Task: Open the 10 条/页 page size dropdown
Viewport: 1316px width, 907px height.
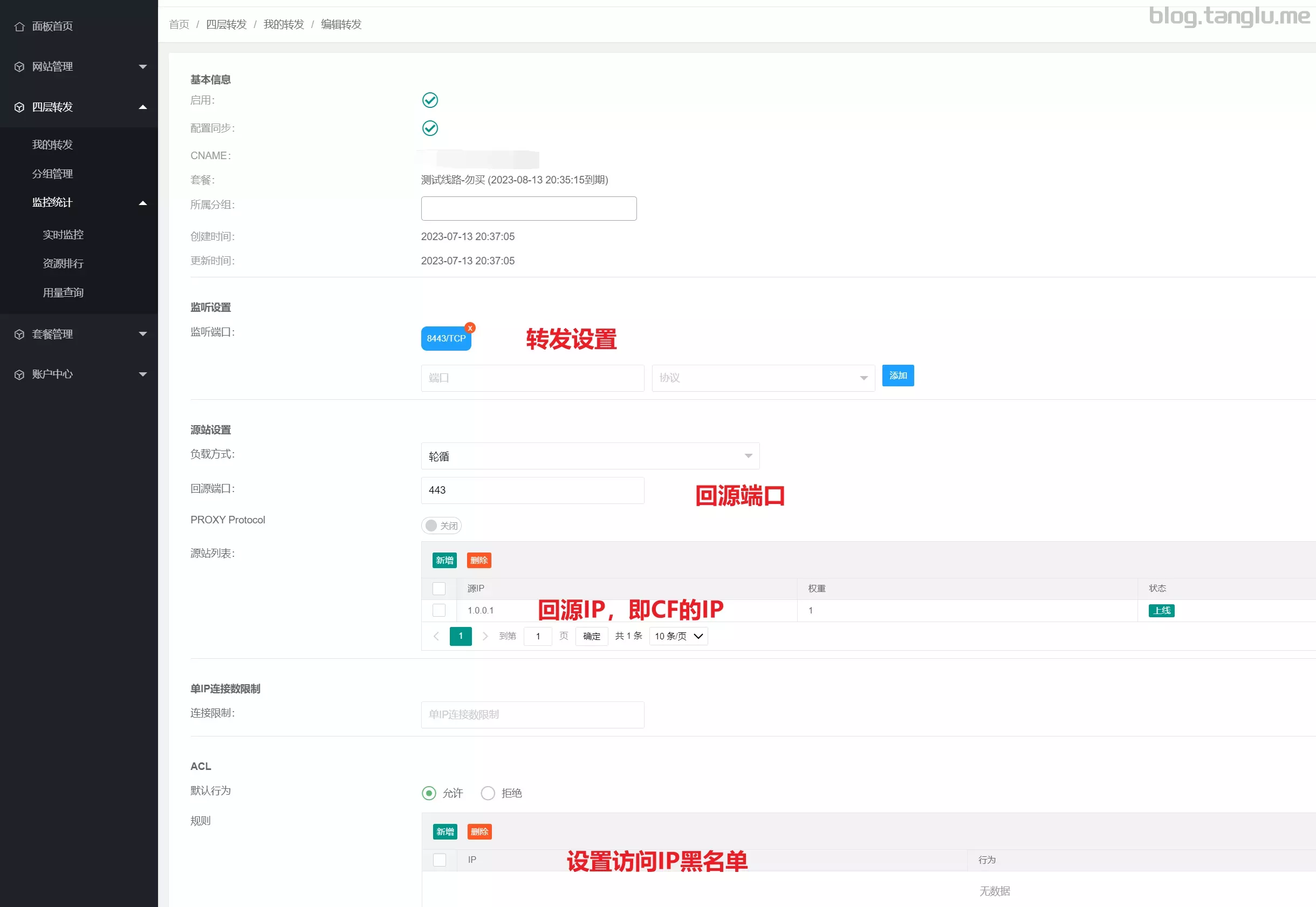Action: pyautogui.click(x=678, y=636)
